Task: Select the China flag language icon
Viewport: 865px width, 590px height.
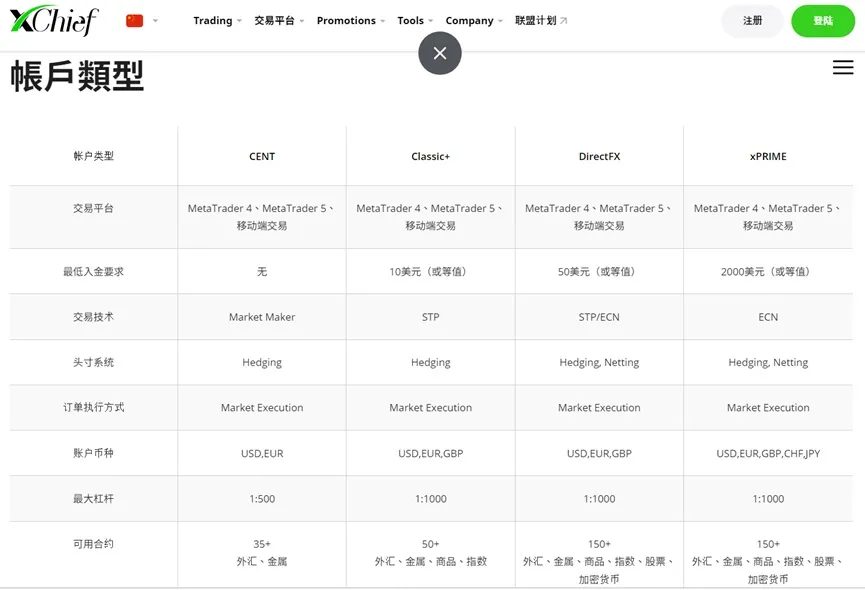Action: click(135, 21)
